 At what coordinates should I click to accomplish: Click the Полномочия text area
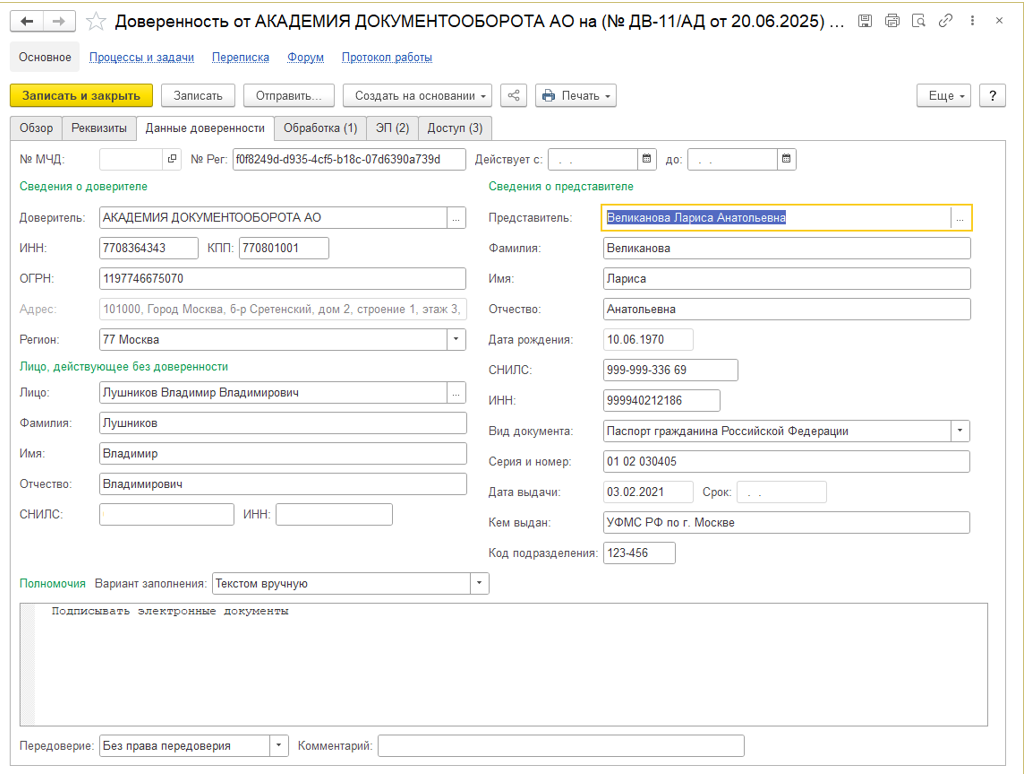tap(503, 665)
